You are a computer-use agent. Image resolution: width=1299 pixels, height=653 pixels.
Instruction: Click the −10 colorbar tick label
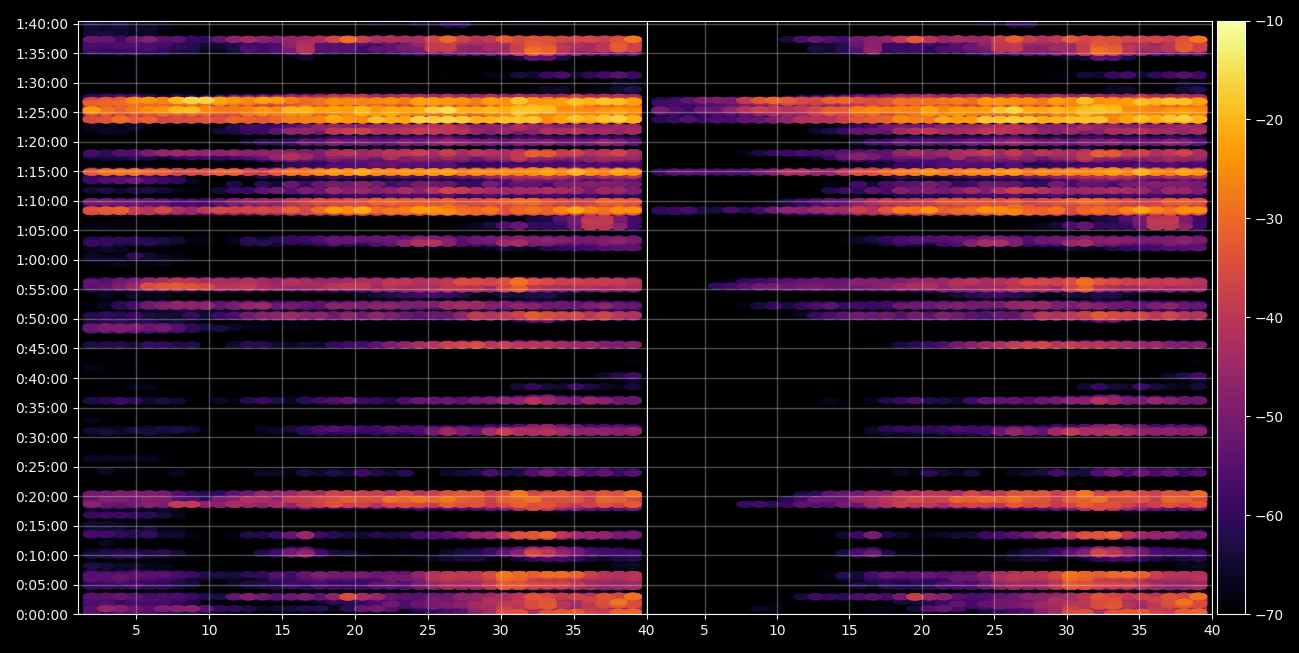click(1268, 21)
